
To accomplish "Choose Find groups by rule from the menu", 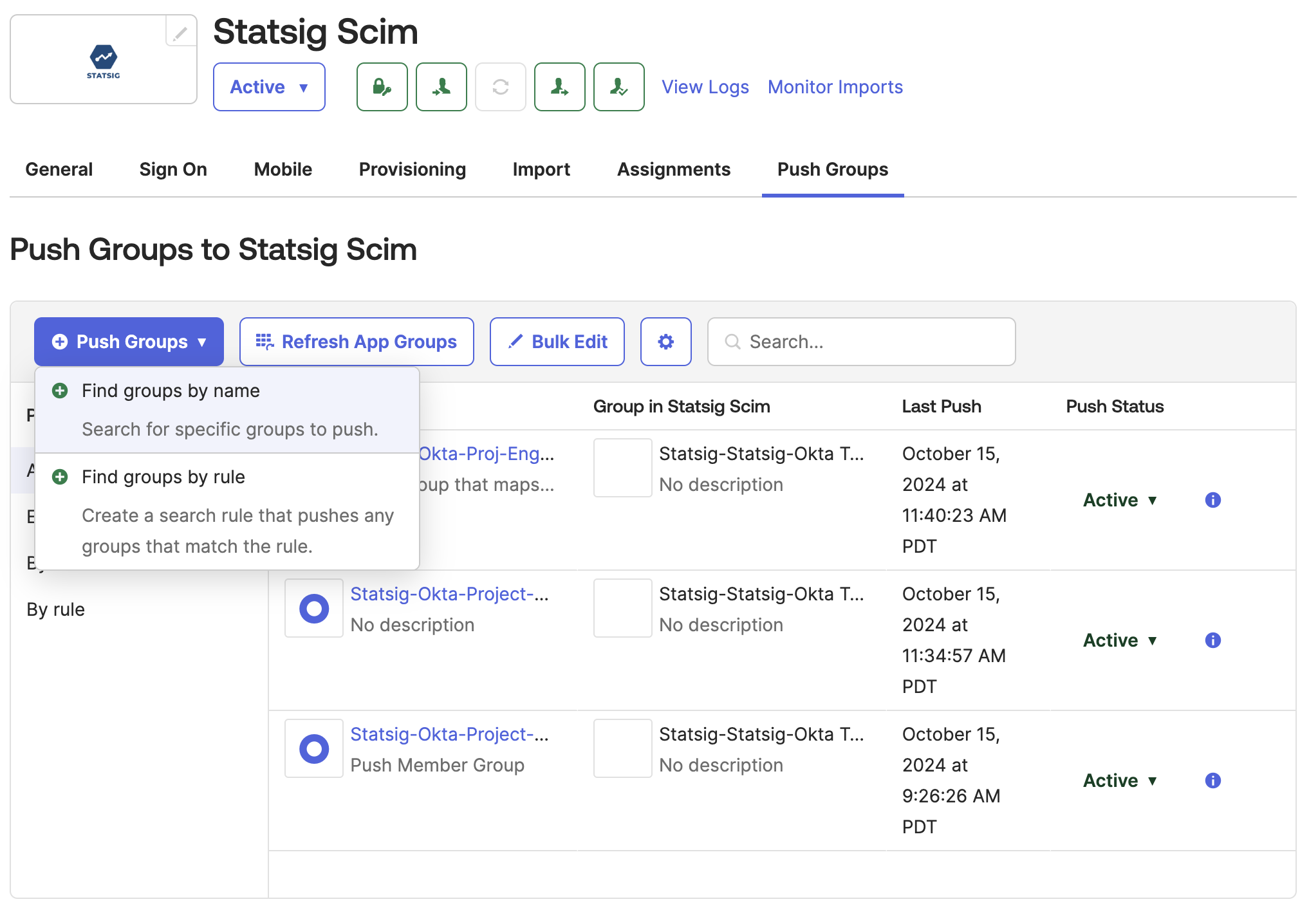I will (163, 477).
